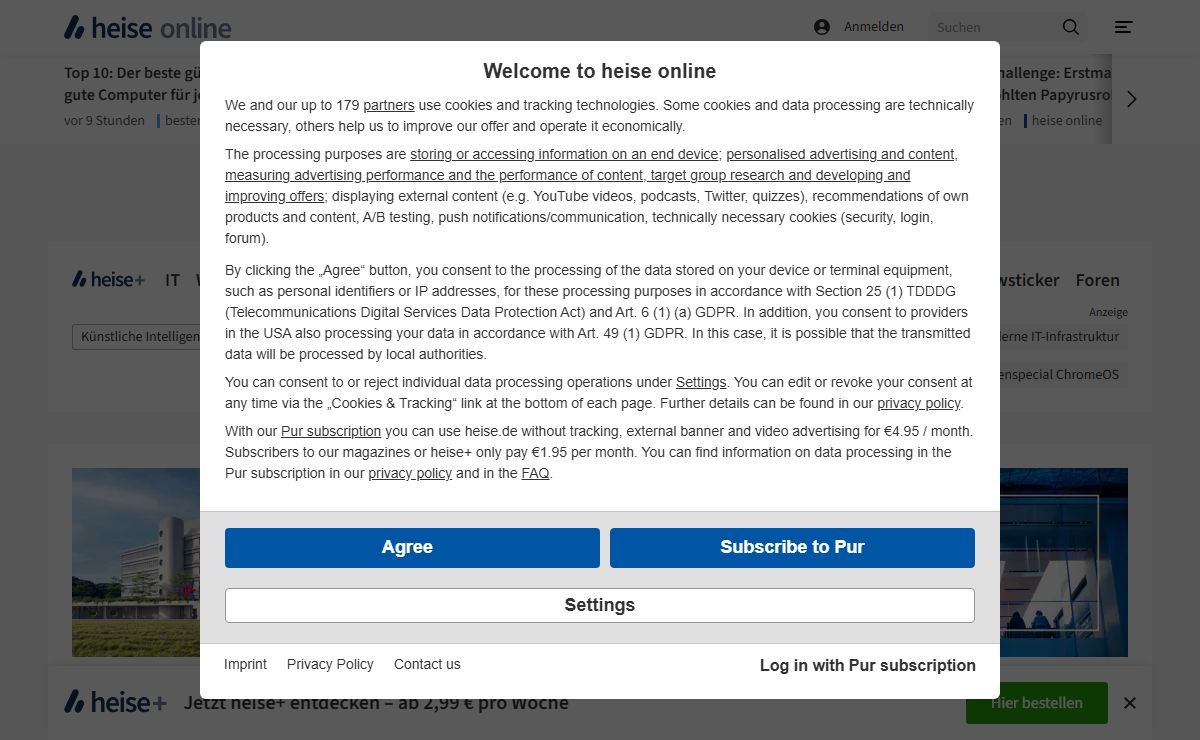Focus the Suchen search field

pos(993,27)
